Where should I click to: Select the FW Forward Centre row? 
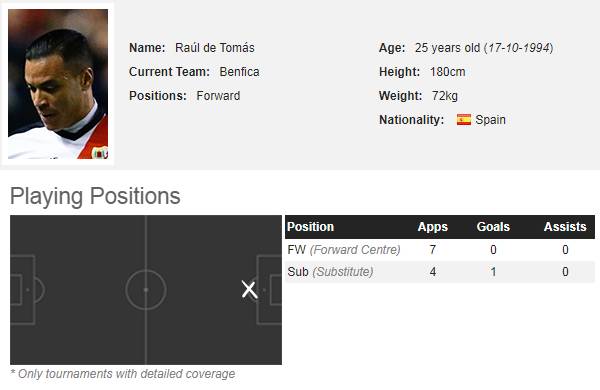(x=440, y=250)
